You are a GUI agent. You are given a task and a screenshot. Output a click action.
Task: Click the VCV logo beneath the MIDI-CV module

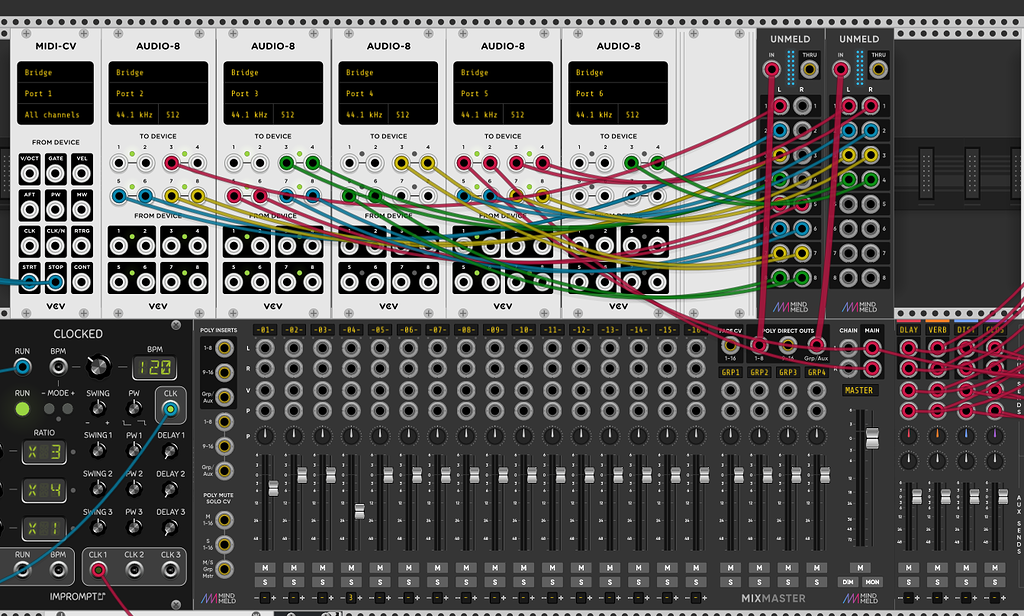[55, 307]
